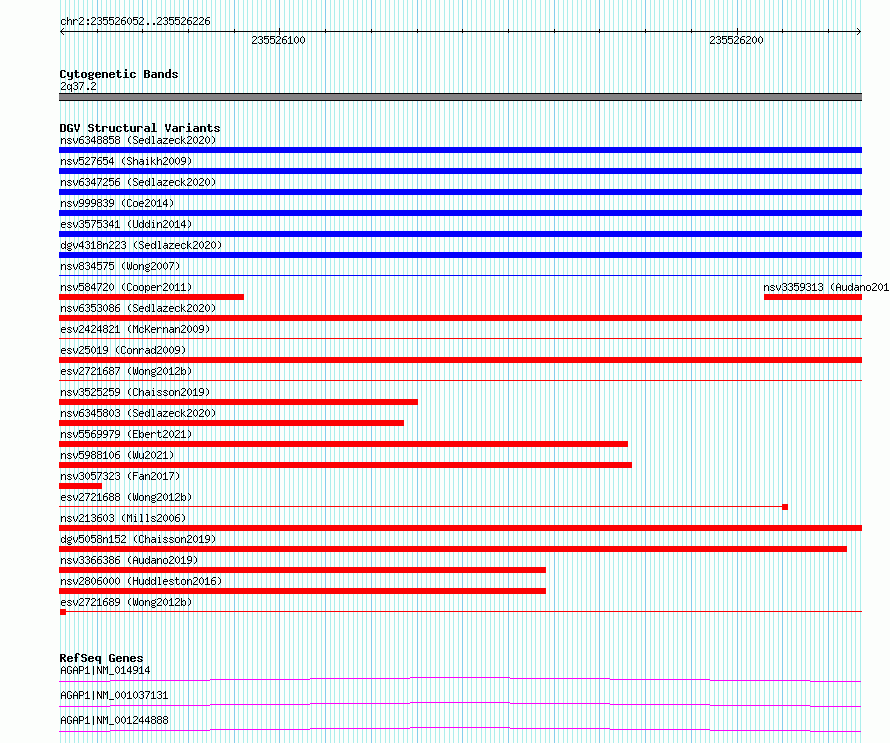The image size is (890, 743).
Task: Click variant label nsv6345803 (Sedlazeck2020)
Action: [x=138, y=413]
